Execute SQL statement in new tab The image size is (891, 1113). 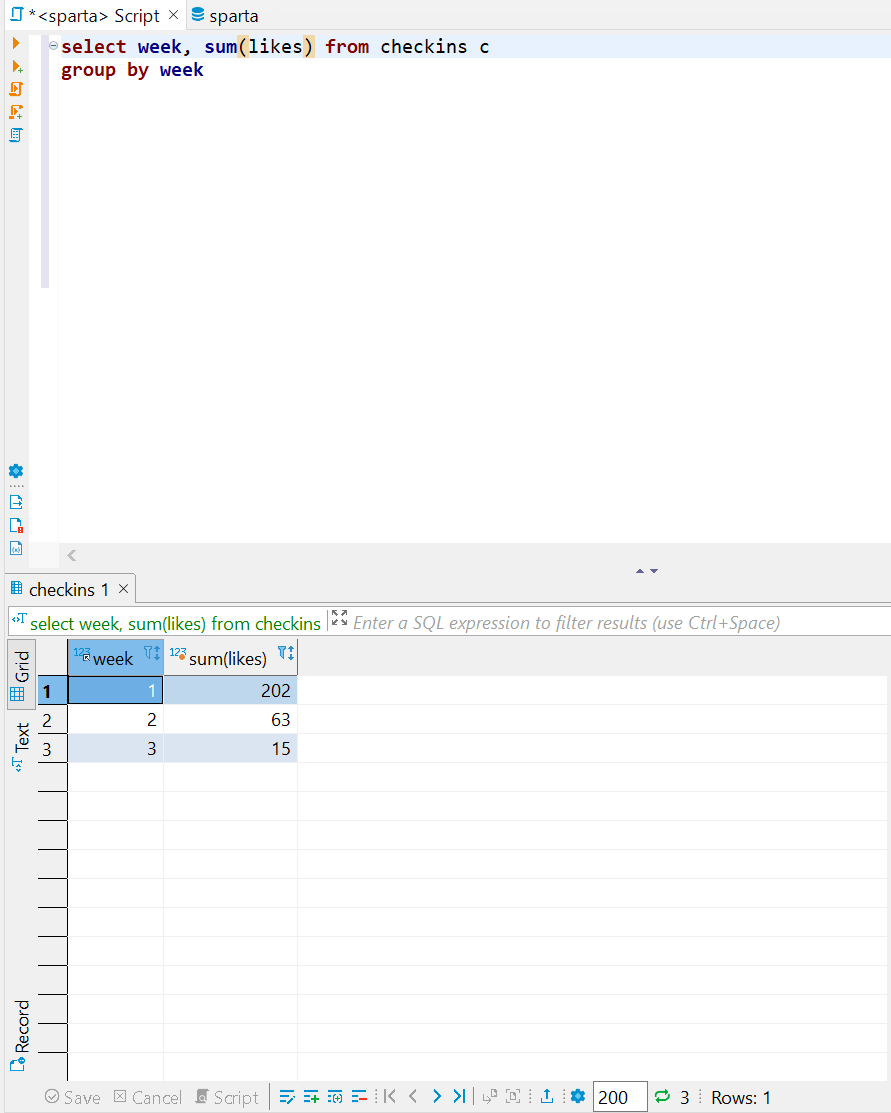coord(17,67)
